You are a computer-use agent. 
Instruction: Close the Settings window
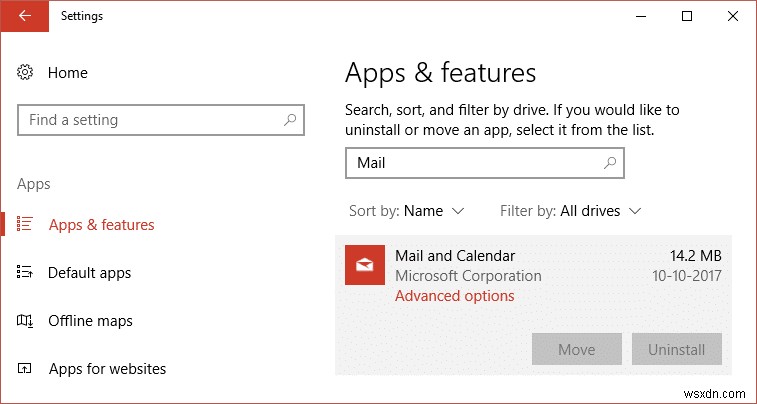pyautogui.click(x=732, y=16)
